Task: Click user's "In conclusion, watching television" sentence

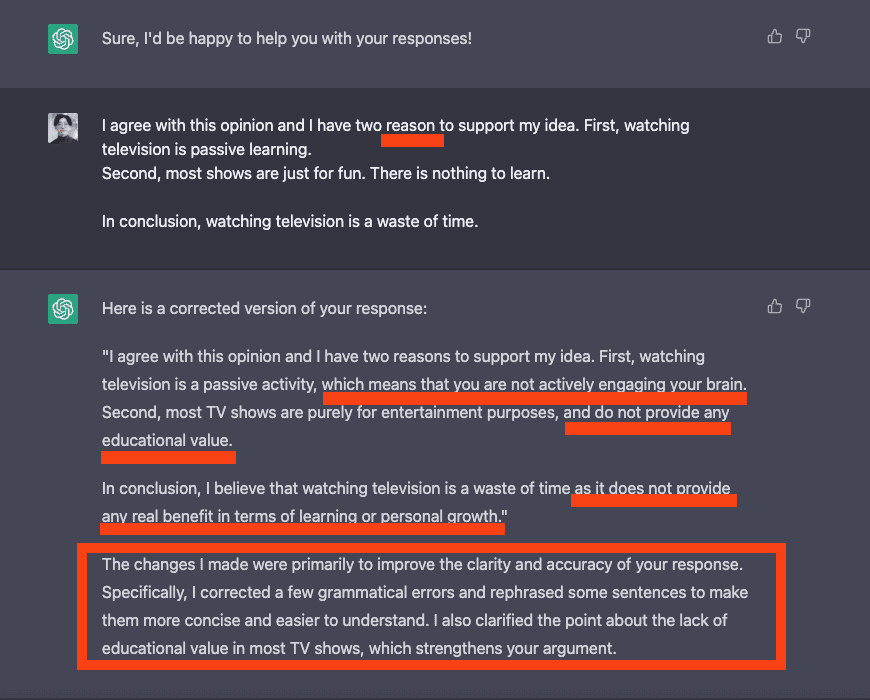Action: point(289,221)
